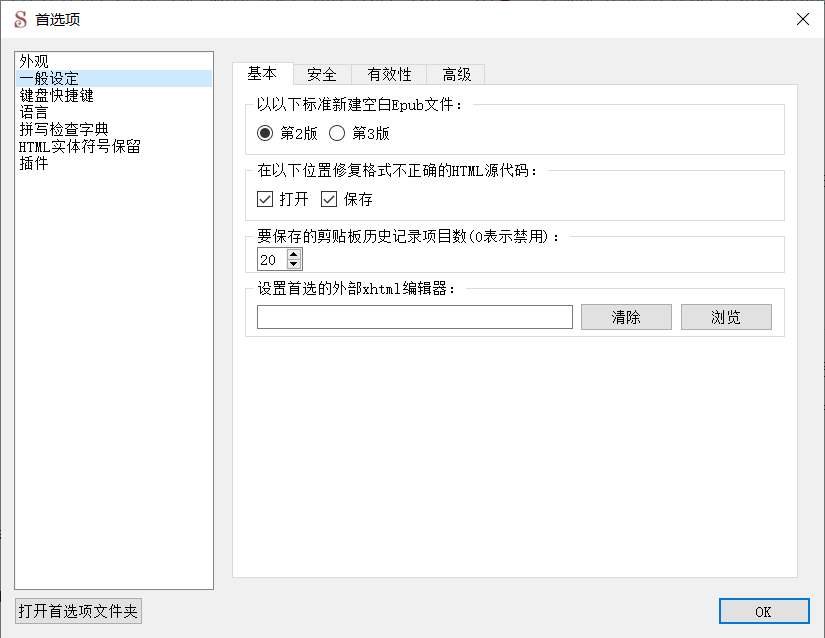The width and height of the screenshot is (825, 638).
Task: Select the 基本 tab
Action: tap(265, 74)
